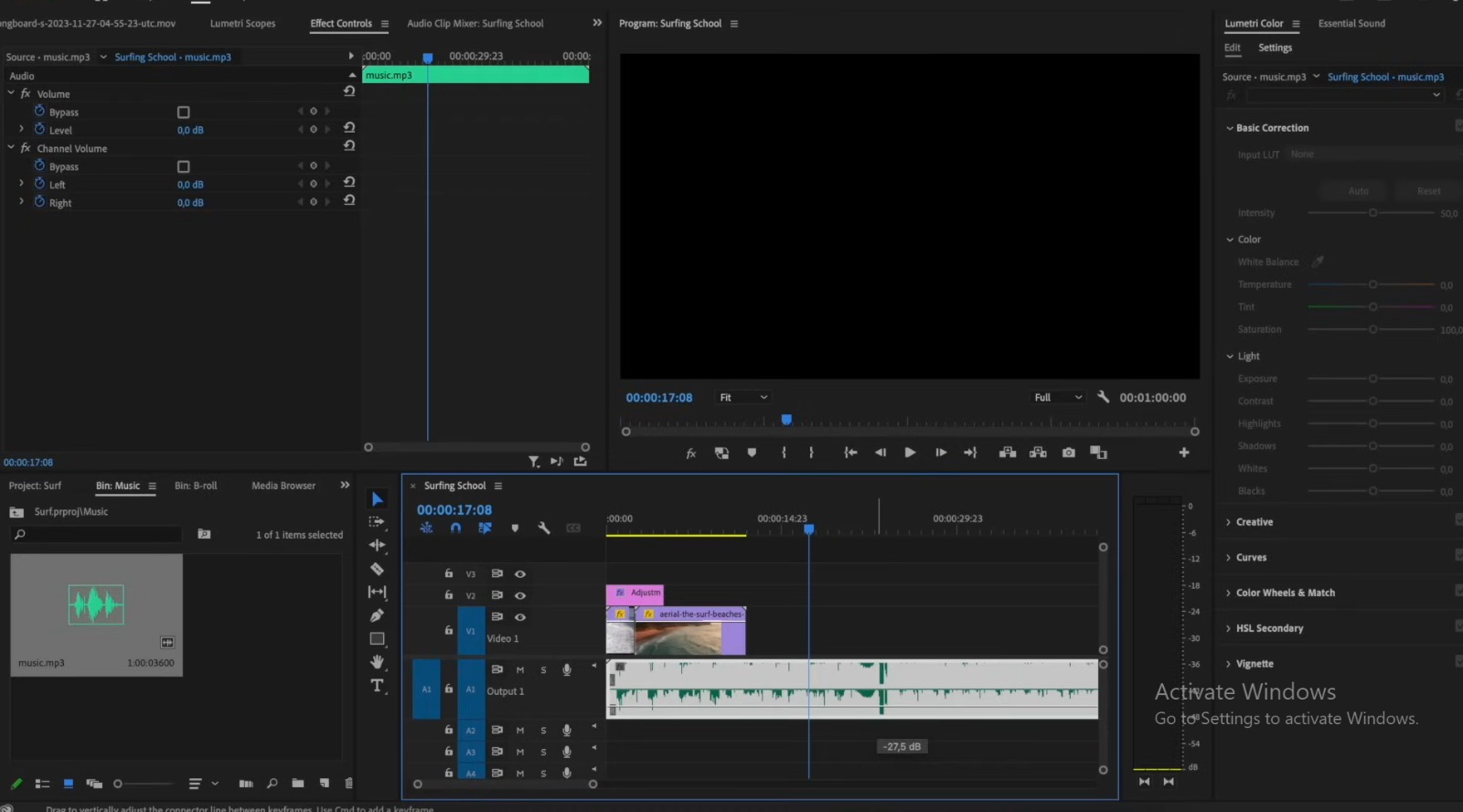
Task: Collapse the Volume effect
Action: [x=11, y=93]
